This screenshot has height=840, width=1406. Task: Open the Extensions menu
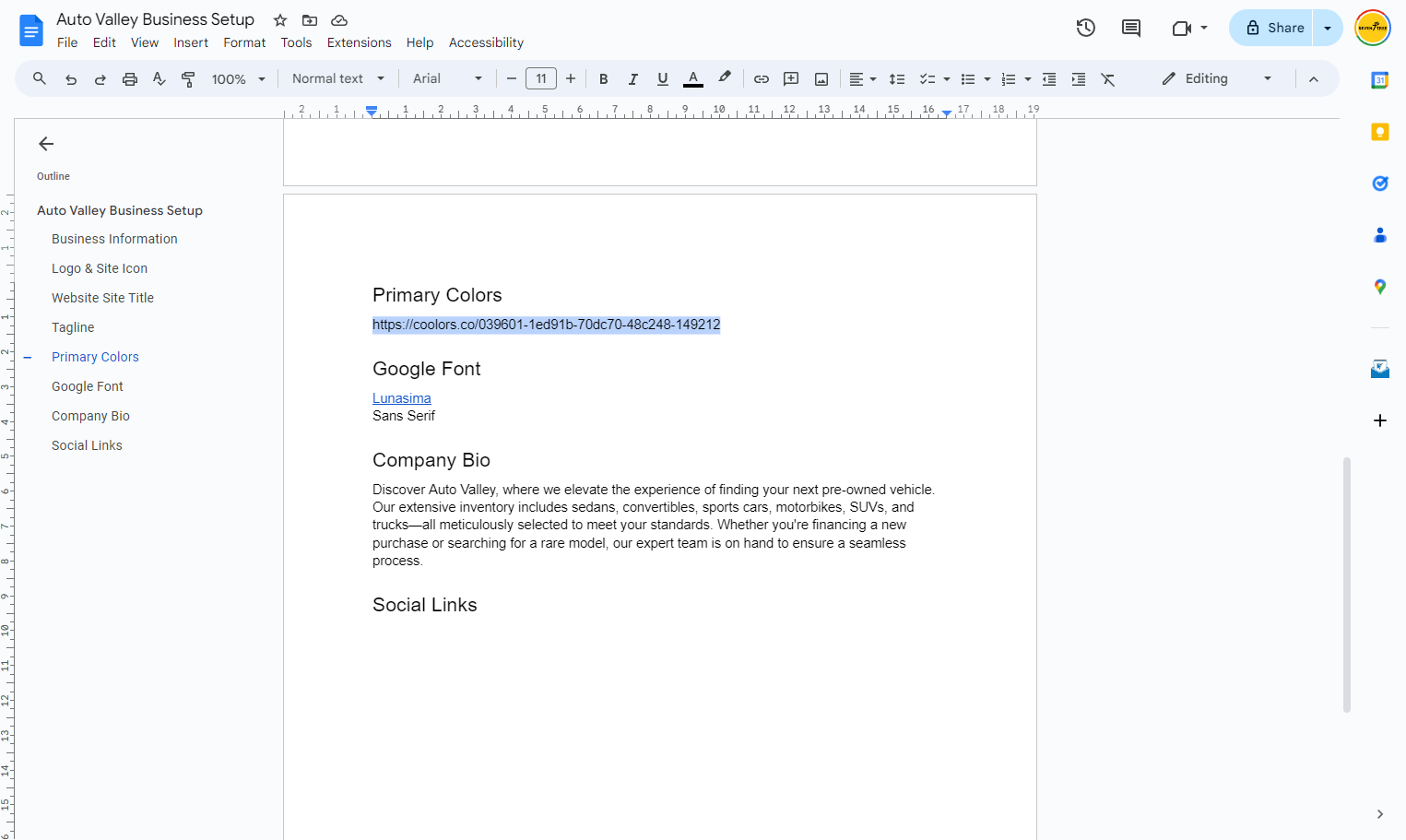360,42
